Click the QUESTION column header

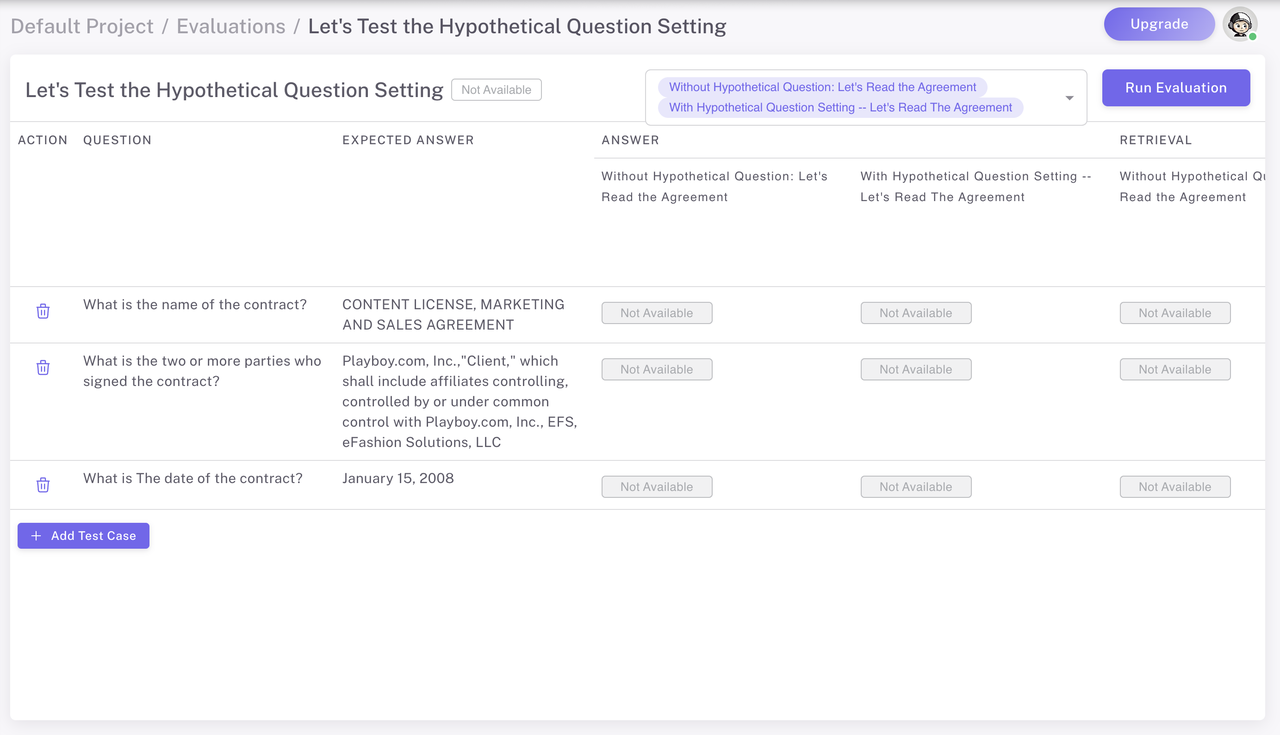point(117,140)
